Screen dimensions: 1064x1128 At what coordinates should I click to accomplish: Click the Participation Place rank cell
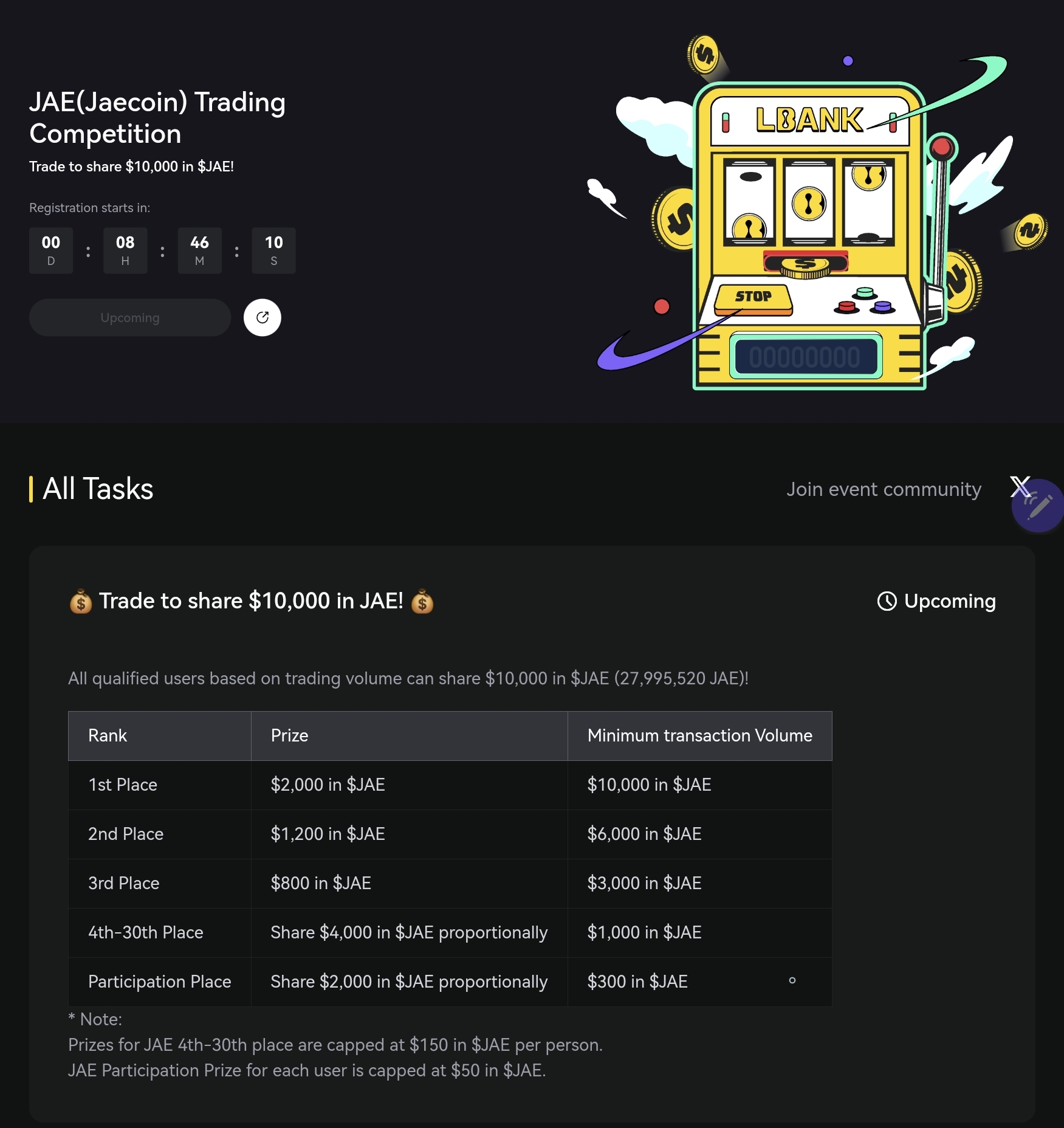[x=160, y=982]
